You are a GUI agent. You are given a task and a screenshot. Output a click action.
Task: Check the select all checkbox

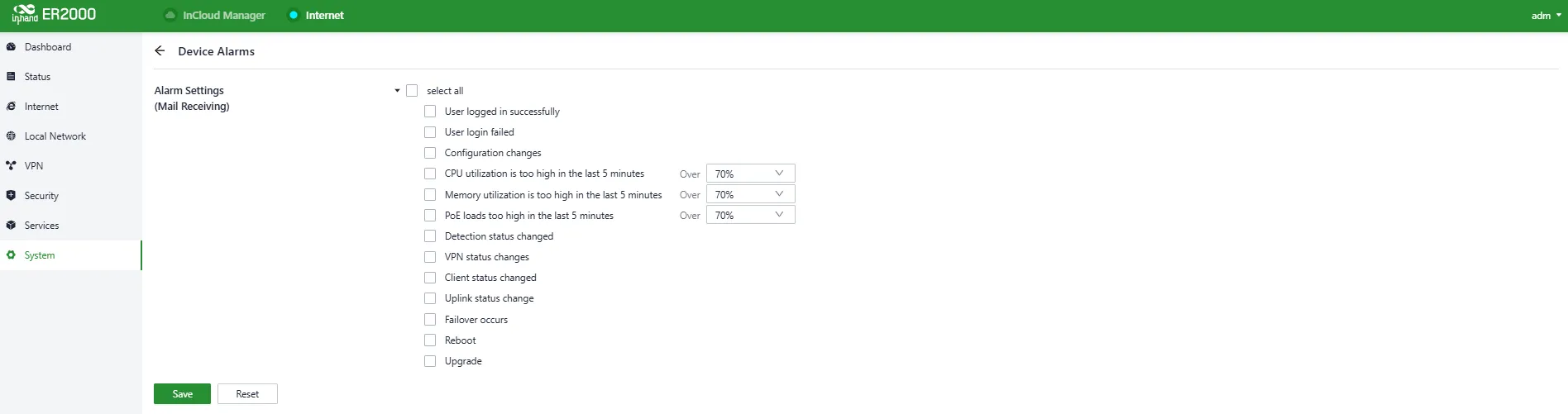pos(412,91)
